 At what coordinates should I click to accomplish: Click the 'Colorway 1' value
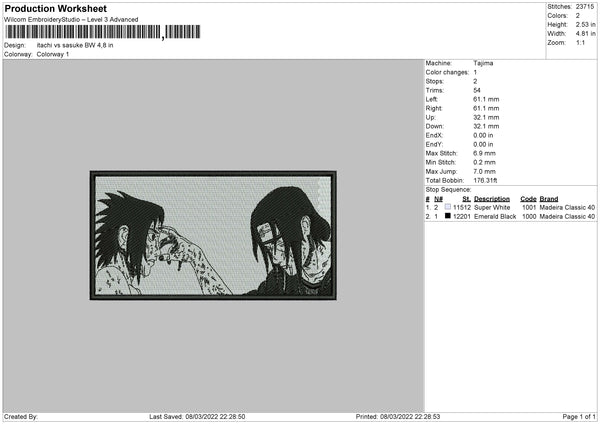(x=53, y=54)
